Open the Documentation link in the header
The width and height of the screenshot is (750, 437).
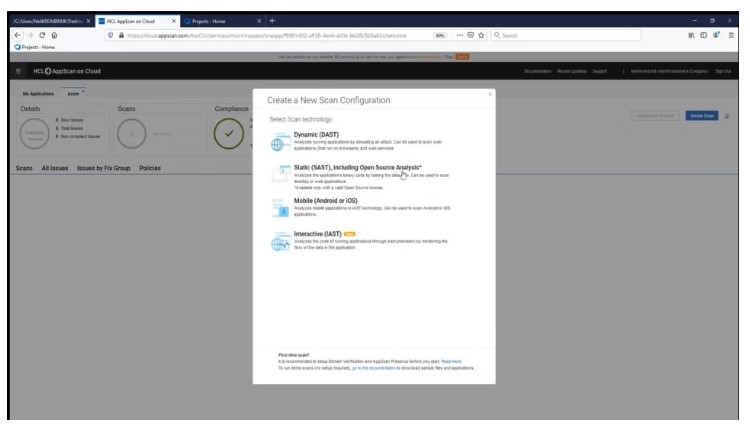click(538, 71)
